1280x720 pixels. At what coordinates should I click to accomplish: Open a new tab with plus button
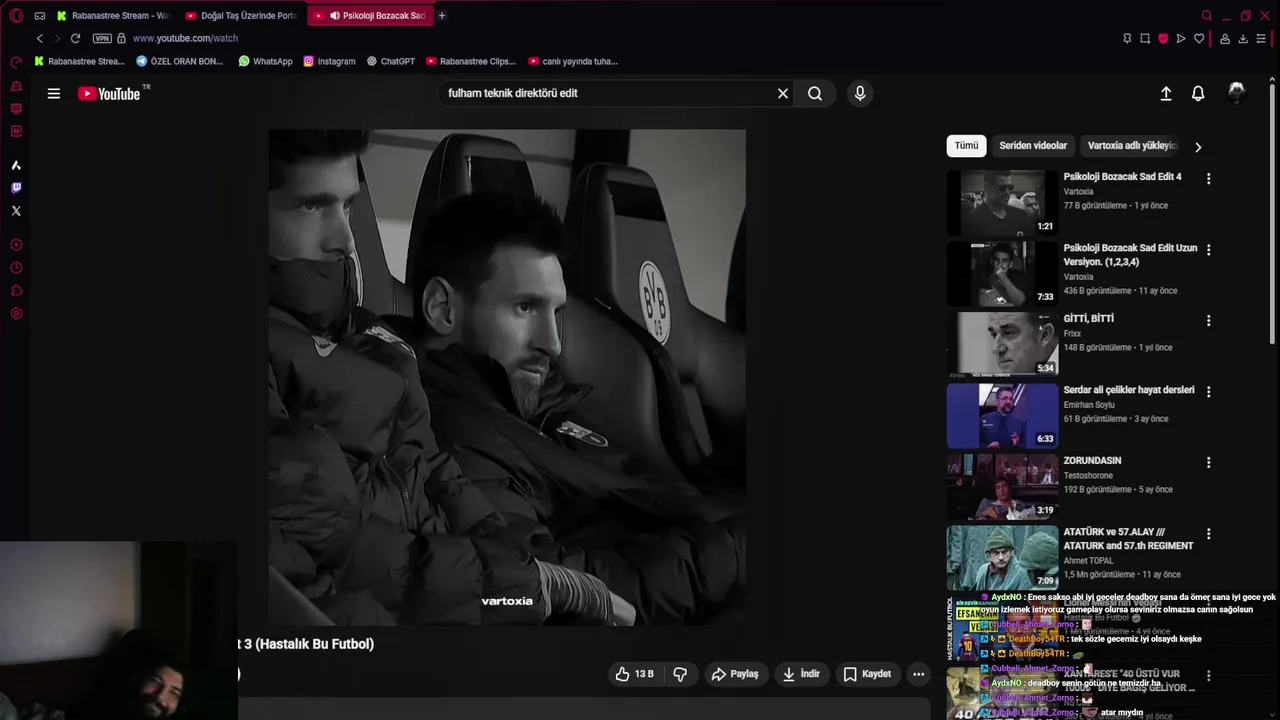pos(442,15)
